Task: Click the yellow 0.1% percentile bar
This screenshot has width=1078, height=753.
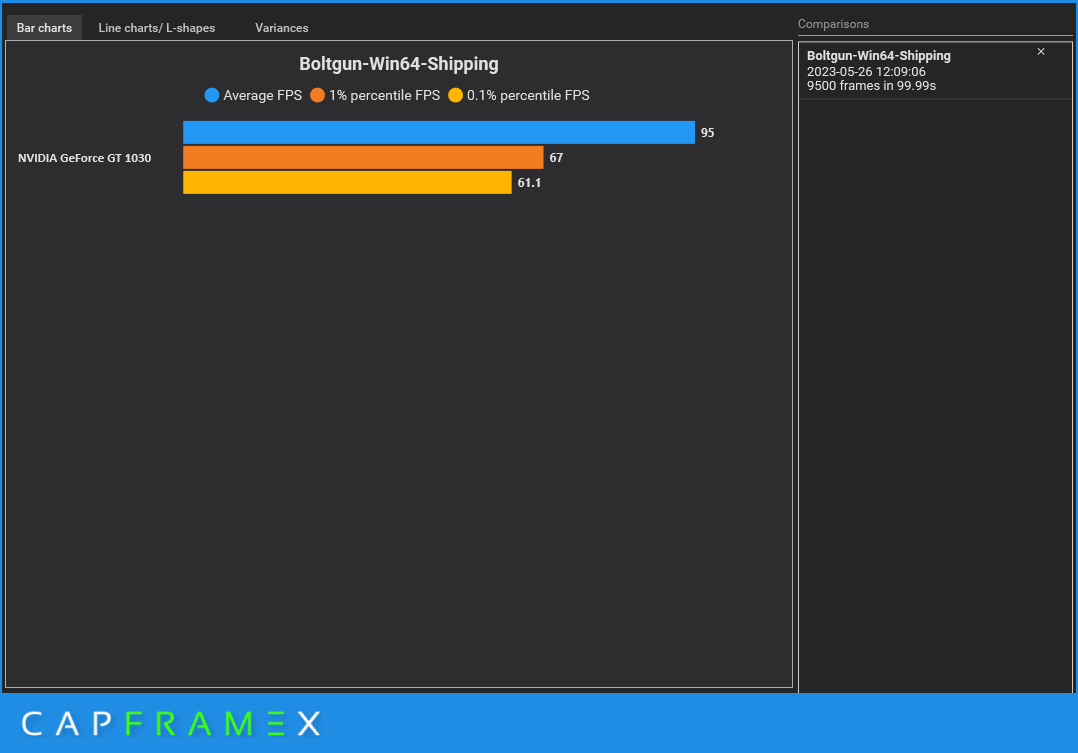Action: (x=347, y=182)
